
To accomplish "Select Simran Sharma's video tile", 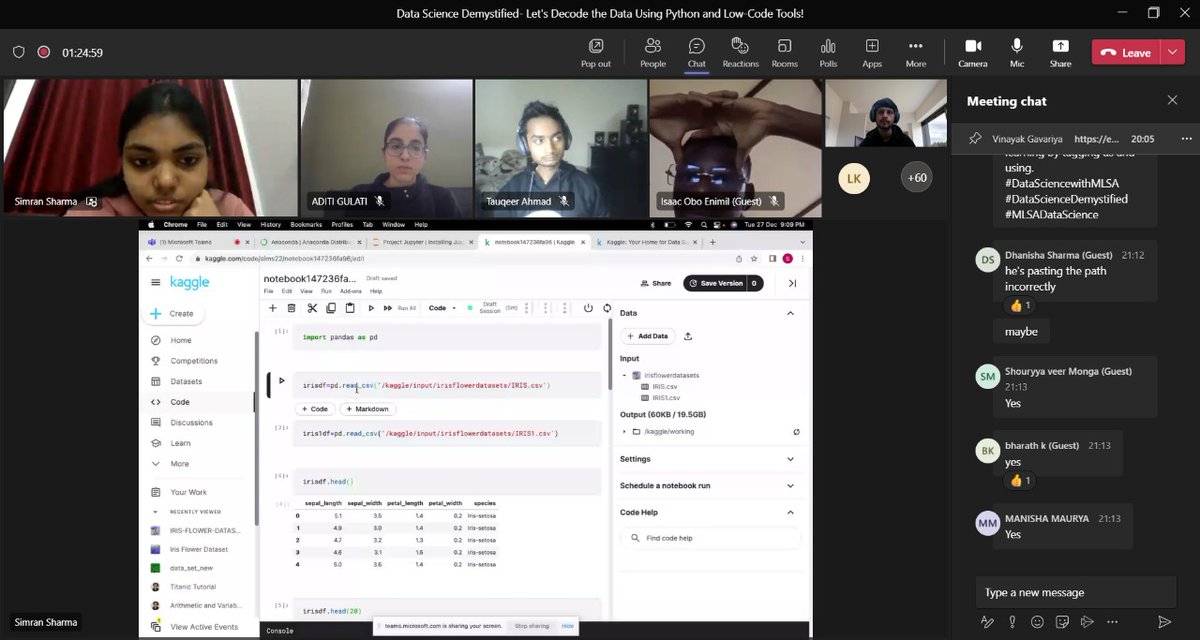I will coord(151,147).
